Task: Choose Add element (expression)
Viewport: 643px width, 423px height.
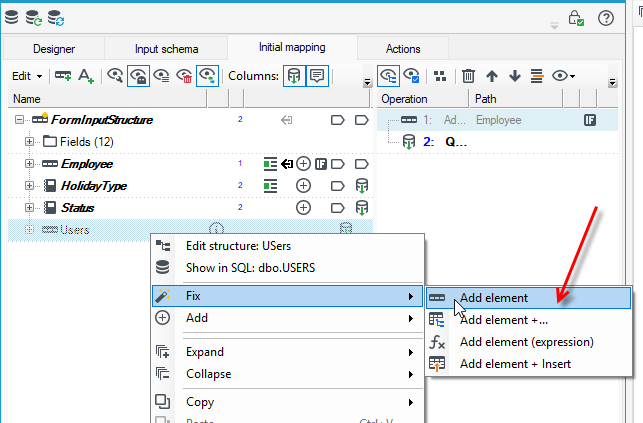Action: pos(528,342)
